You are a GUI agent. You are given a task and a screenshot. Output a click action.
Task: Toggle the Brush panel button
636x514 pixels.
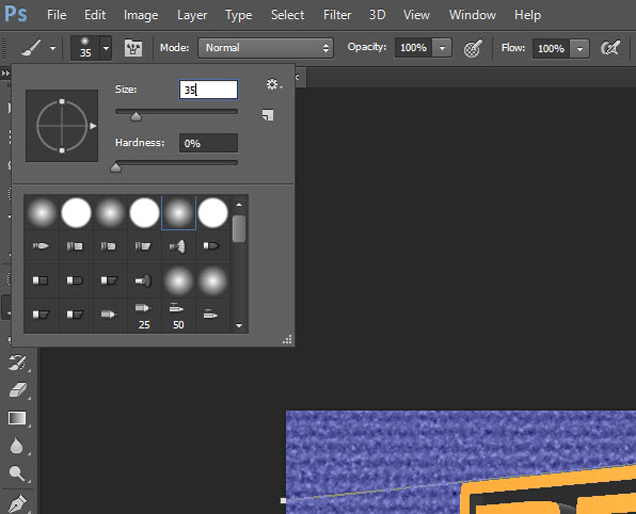pyautogui.click(x=132, y=48)
